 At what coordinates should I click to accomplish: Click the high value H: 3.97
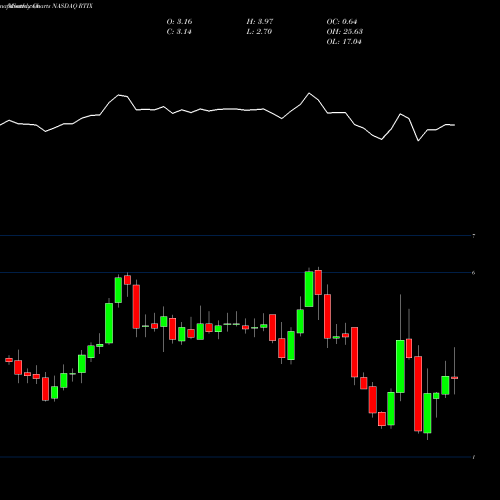tap(260, 22)
